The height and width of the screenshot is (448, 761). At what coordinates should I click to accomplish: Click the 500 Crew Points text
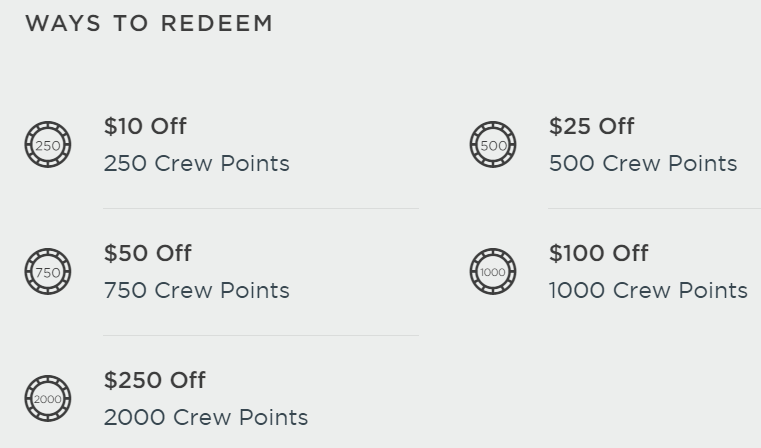pyautogui.click(x=642, y=163)
